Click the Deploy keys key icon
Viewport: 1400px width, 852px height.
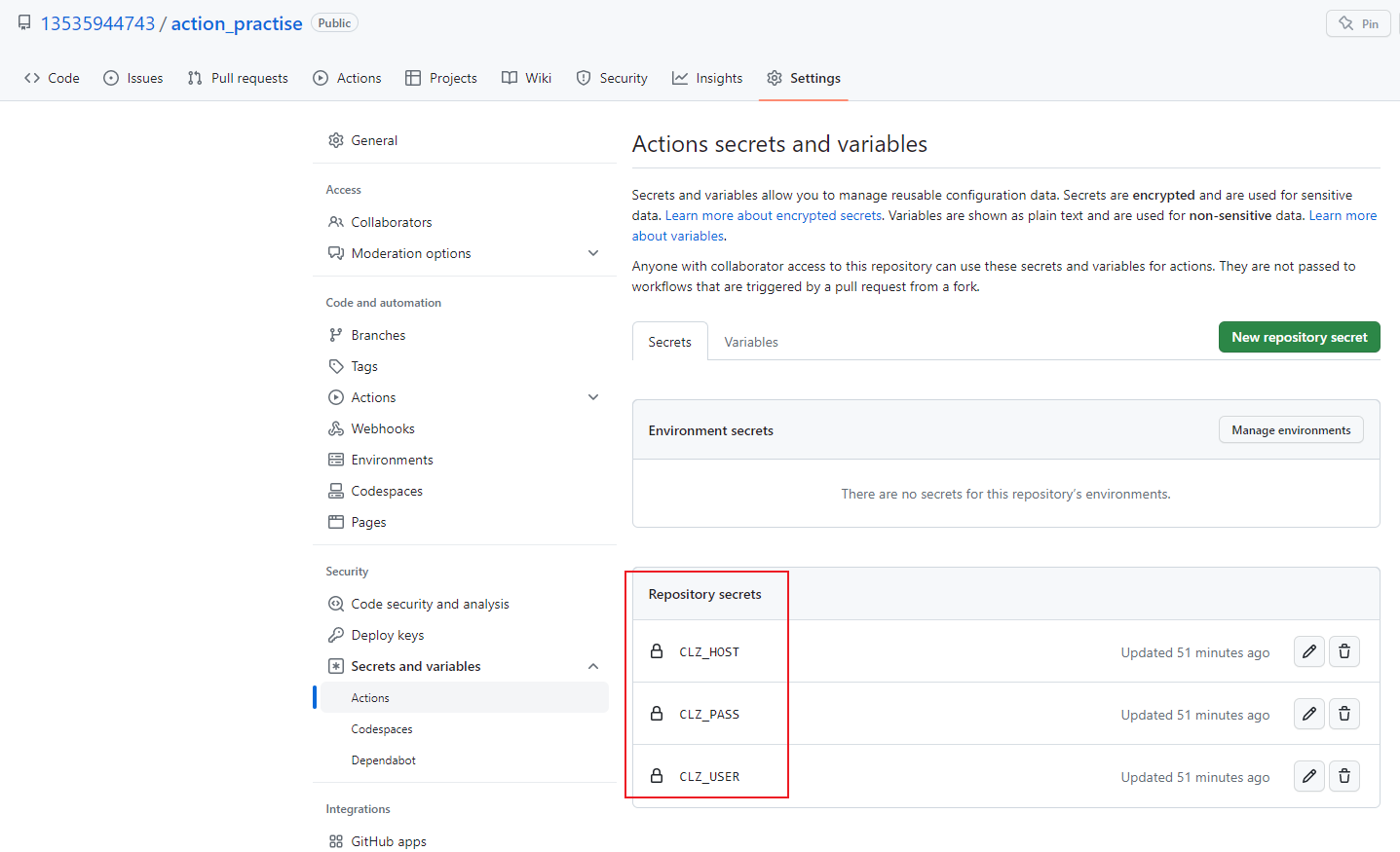pos(336,635)
